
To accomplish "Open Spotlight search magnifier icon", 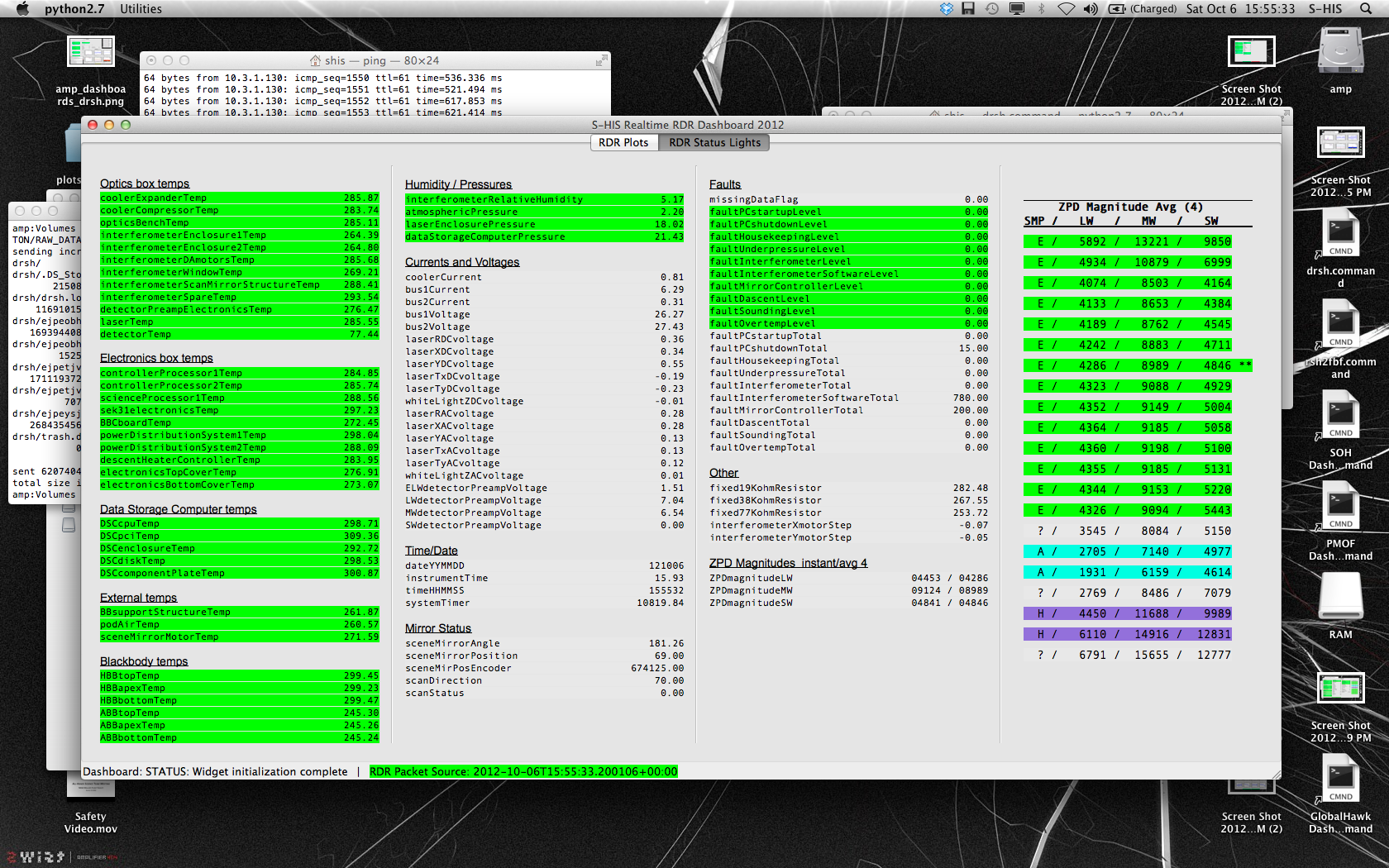I will point(1365,9).
